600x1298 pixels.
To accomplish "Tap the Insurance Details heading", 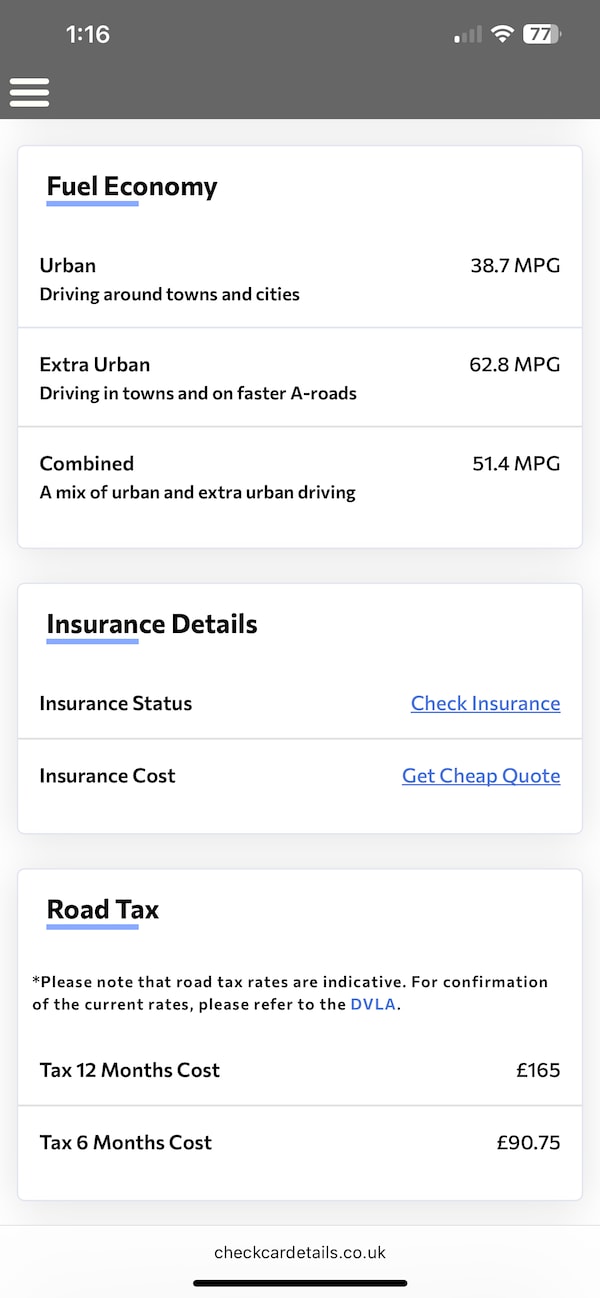I will (152, 624).
